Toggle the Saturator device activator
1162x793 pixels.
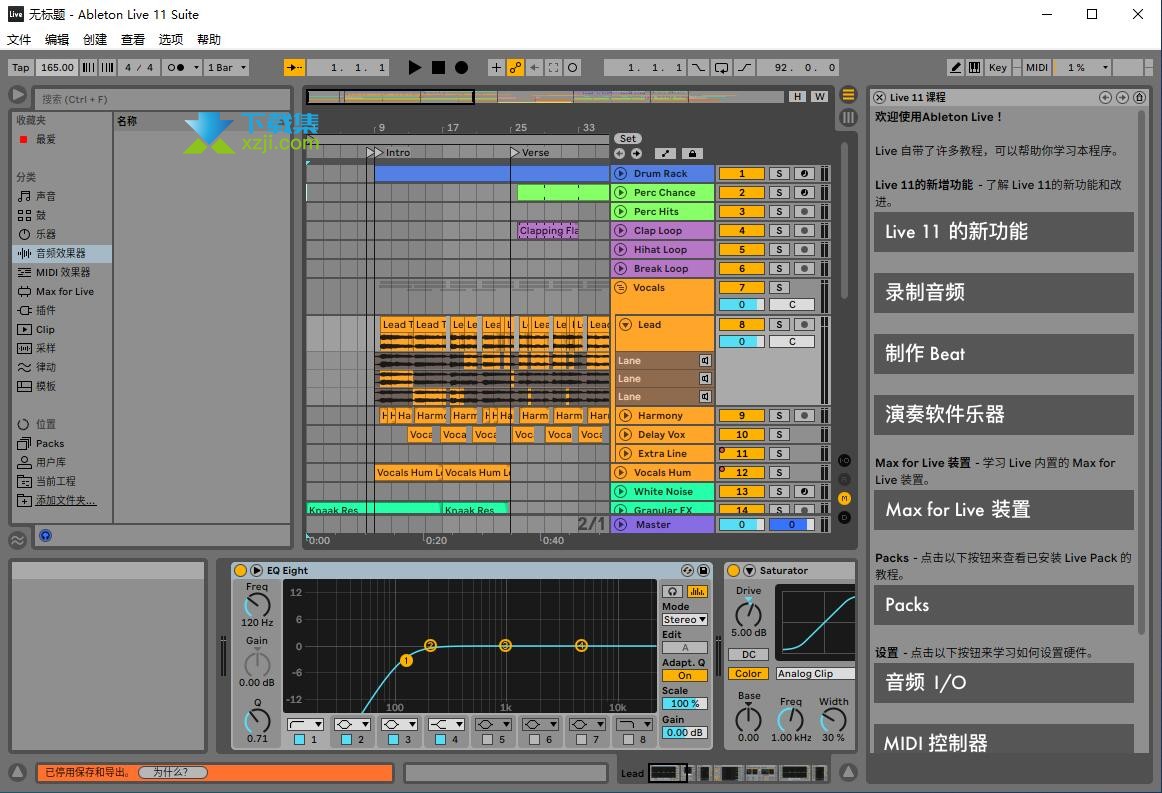pyautogui.click(x=733, y=571)
